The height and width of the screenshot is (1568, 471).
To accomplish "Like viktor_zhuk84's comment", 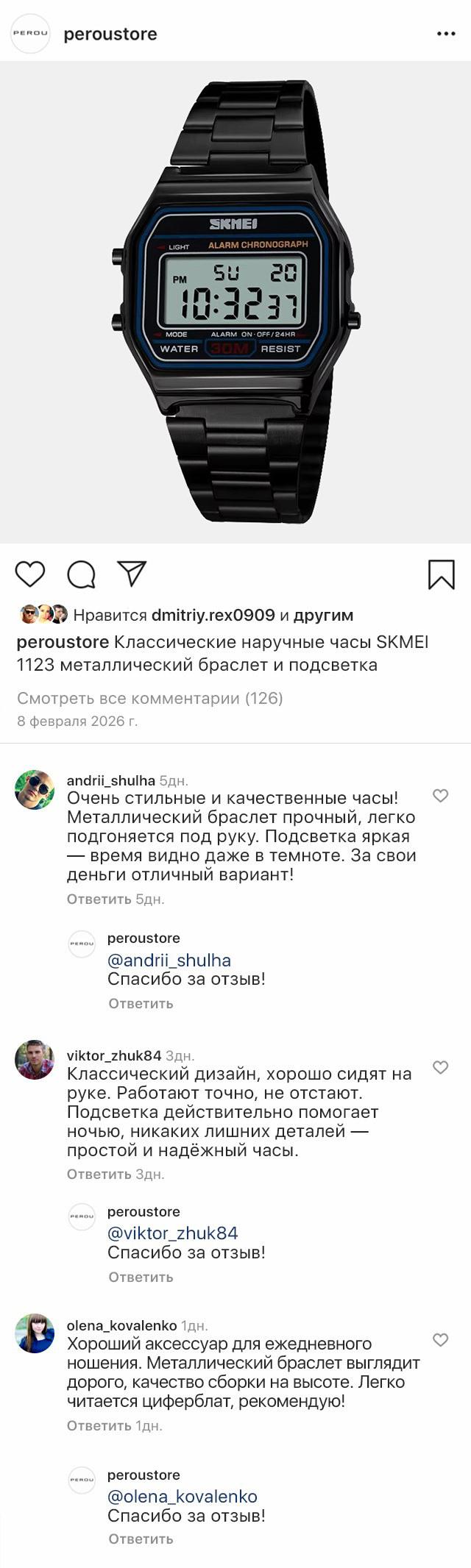I will pos(440,1067).
